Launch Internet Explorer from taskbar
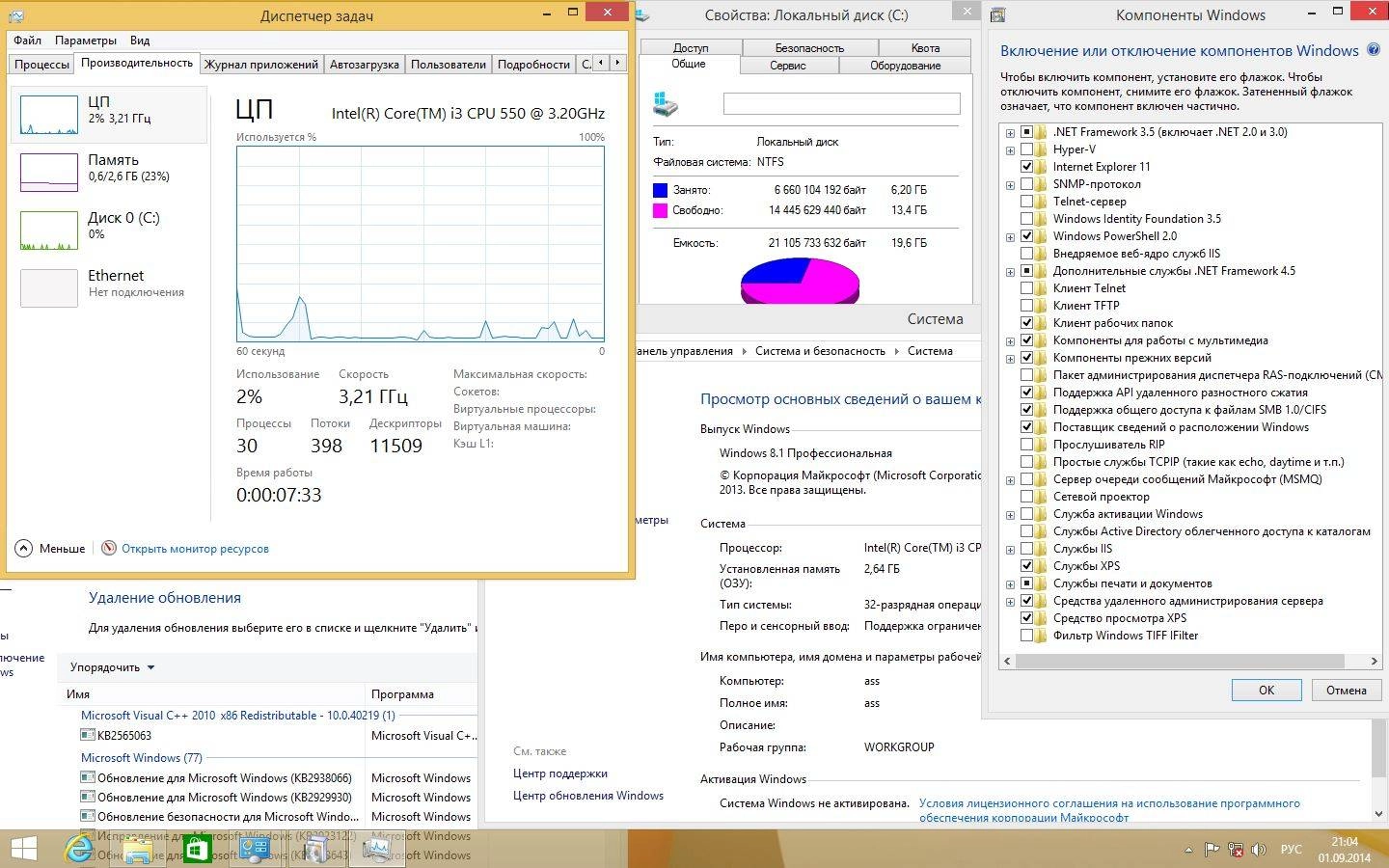 tap(79, 849)
